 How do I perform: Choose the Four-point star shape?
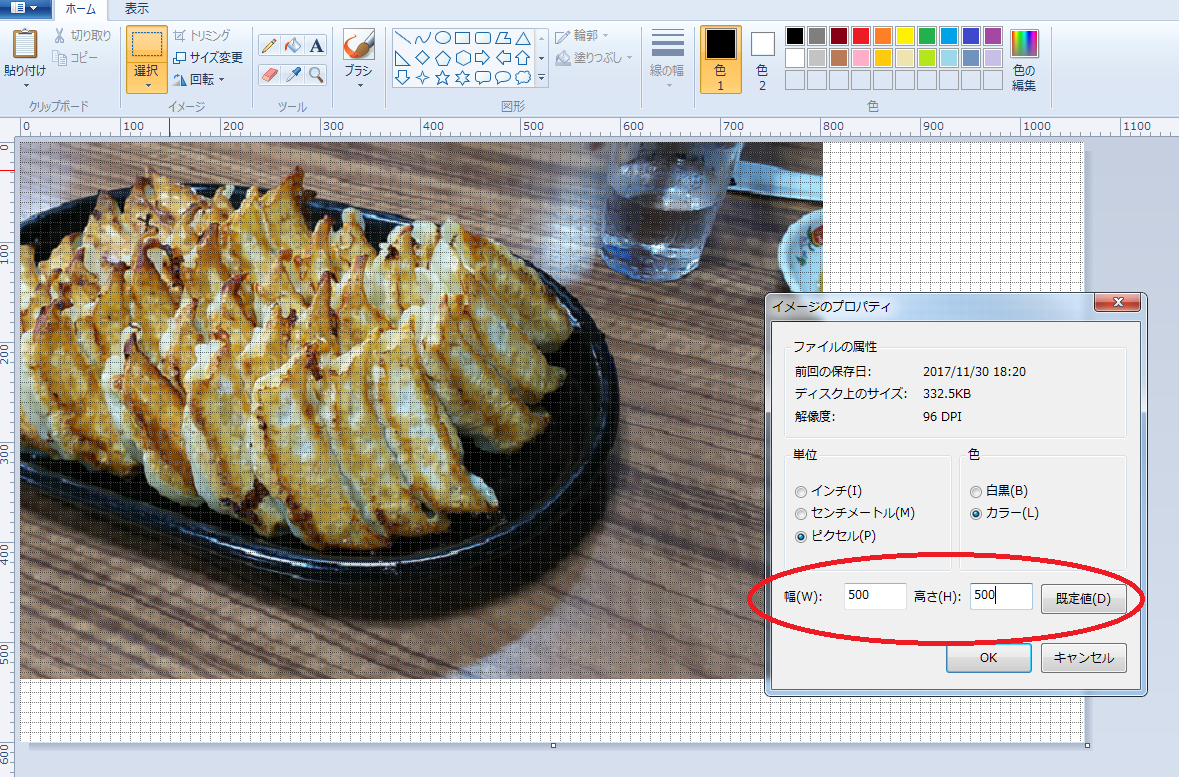(x=423, y=77)
